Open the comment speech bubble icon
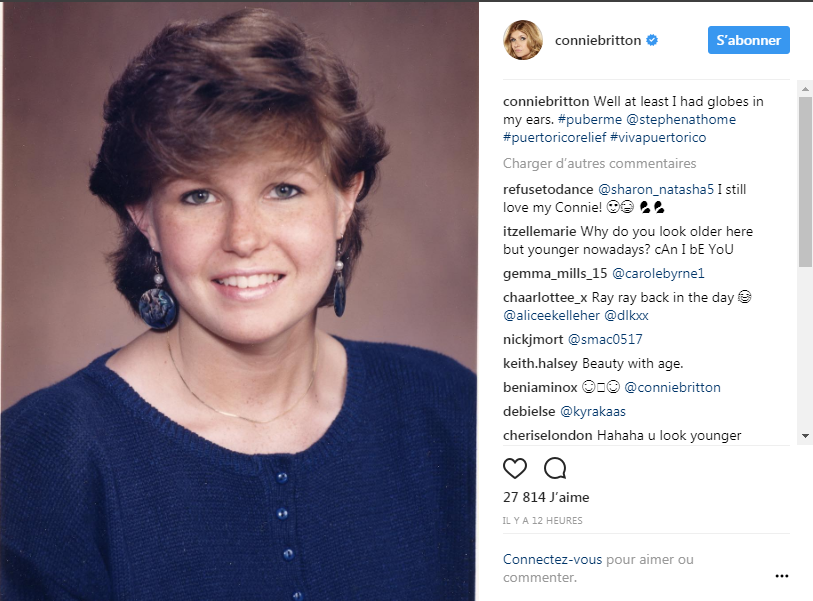 coord(555,468)
